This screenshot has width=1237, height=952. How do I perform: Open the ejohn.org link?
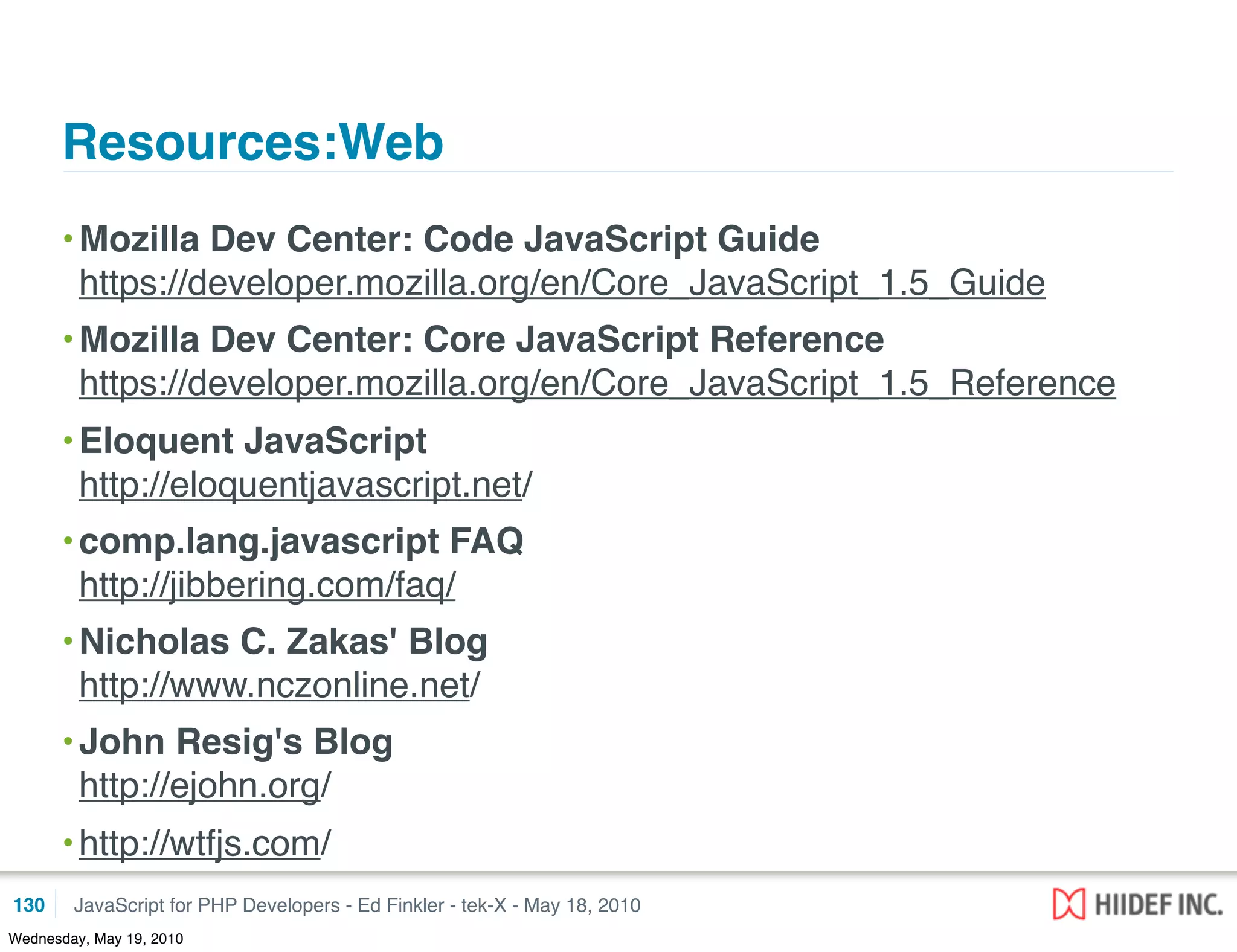205,785
